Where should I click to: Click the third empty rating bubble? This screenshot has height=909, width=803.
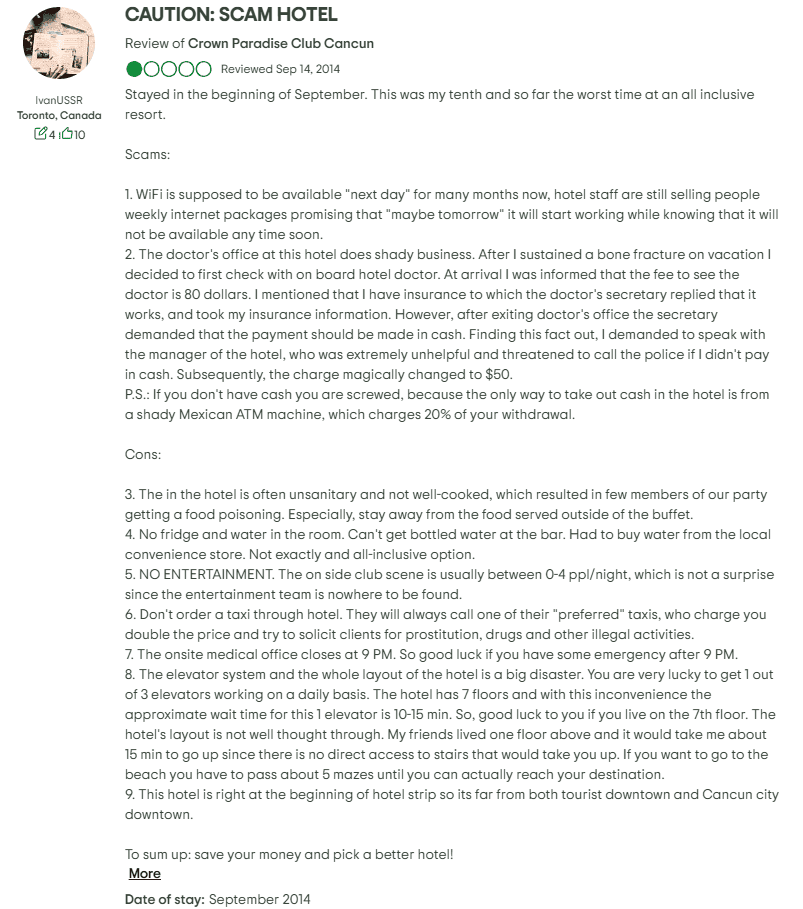point(169,69)
